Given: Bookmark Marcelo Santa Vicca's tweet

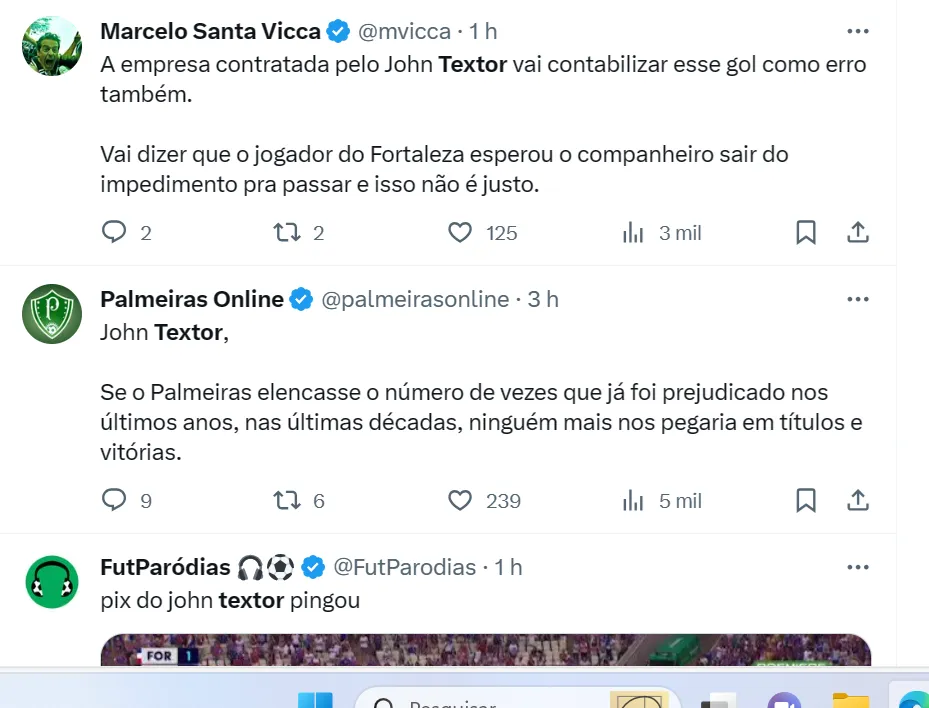Looking at the screenshot, I should click(x=806, y=233).
